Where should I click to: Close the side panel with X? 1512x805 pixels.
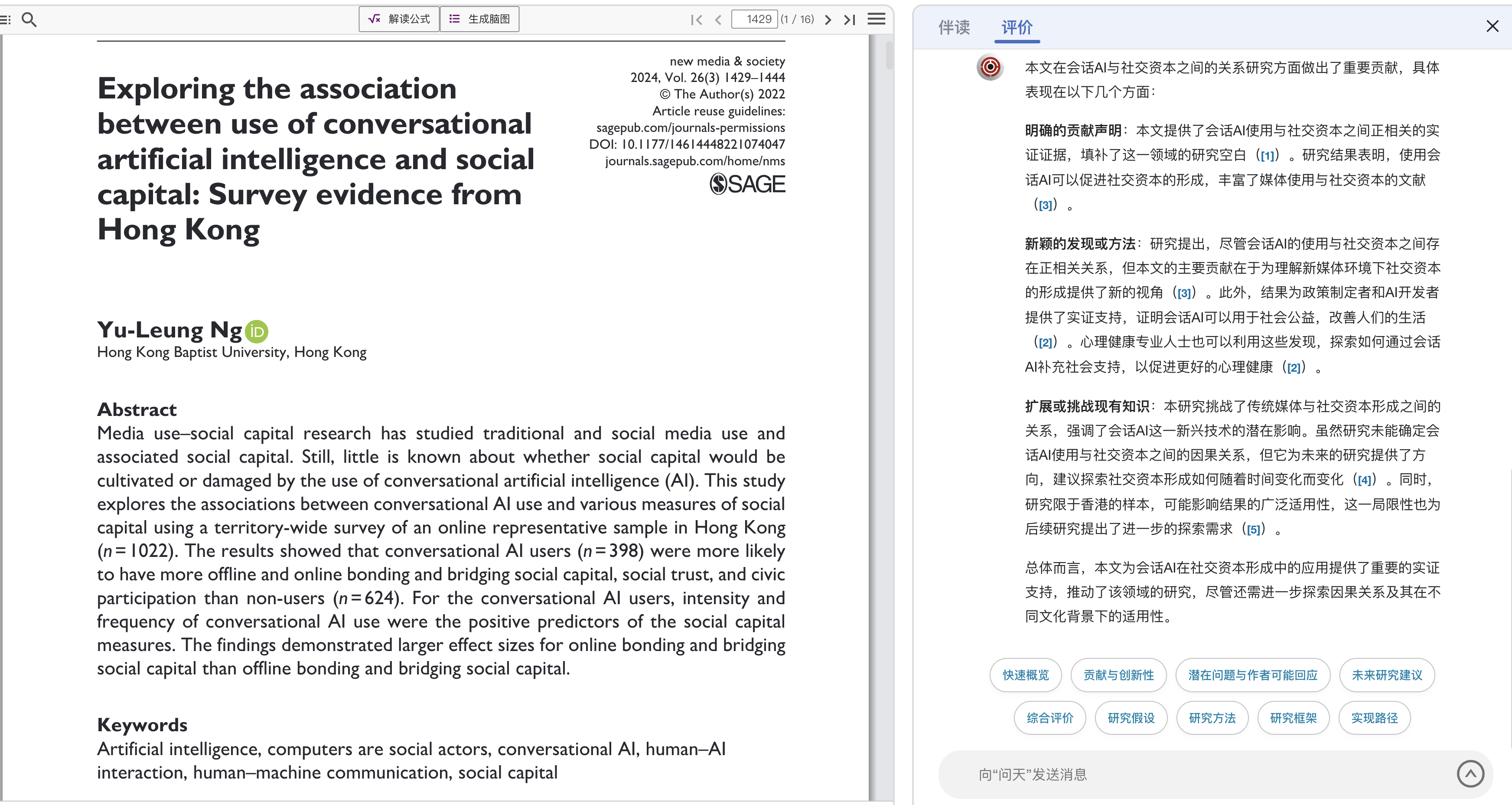tap(1492, 26)
